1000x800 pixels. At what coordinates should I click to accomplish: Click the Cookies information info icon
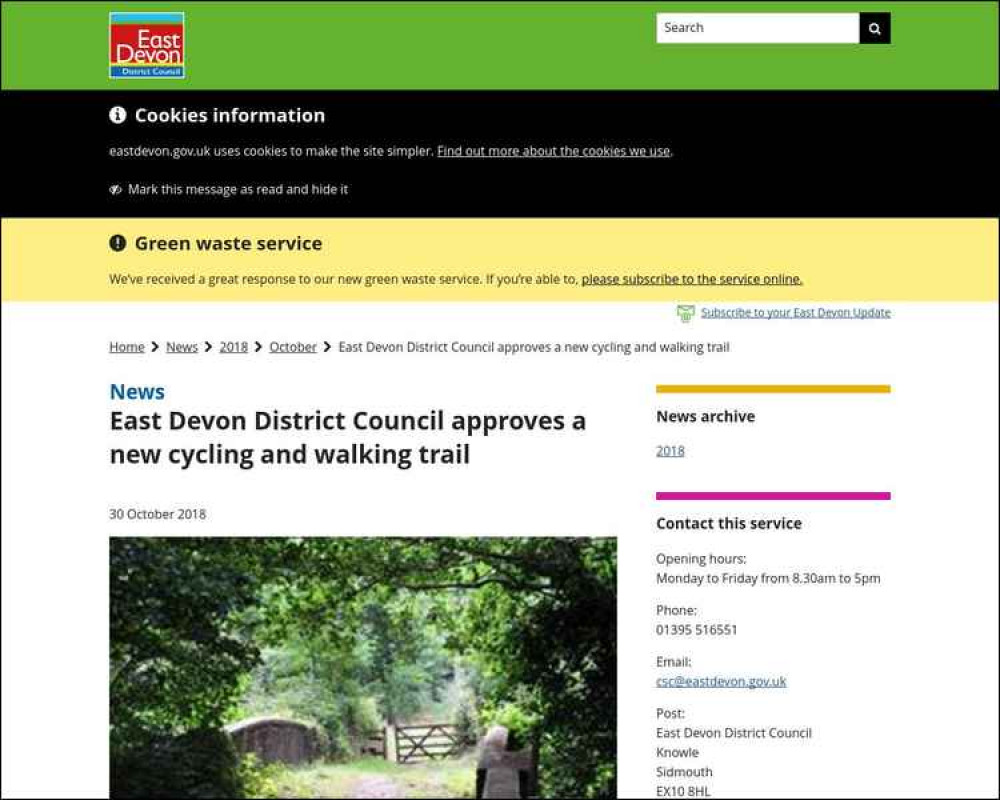click(x=117, y=115)
